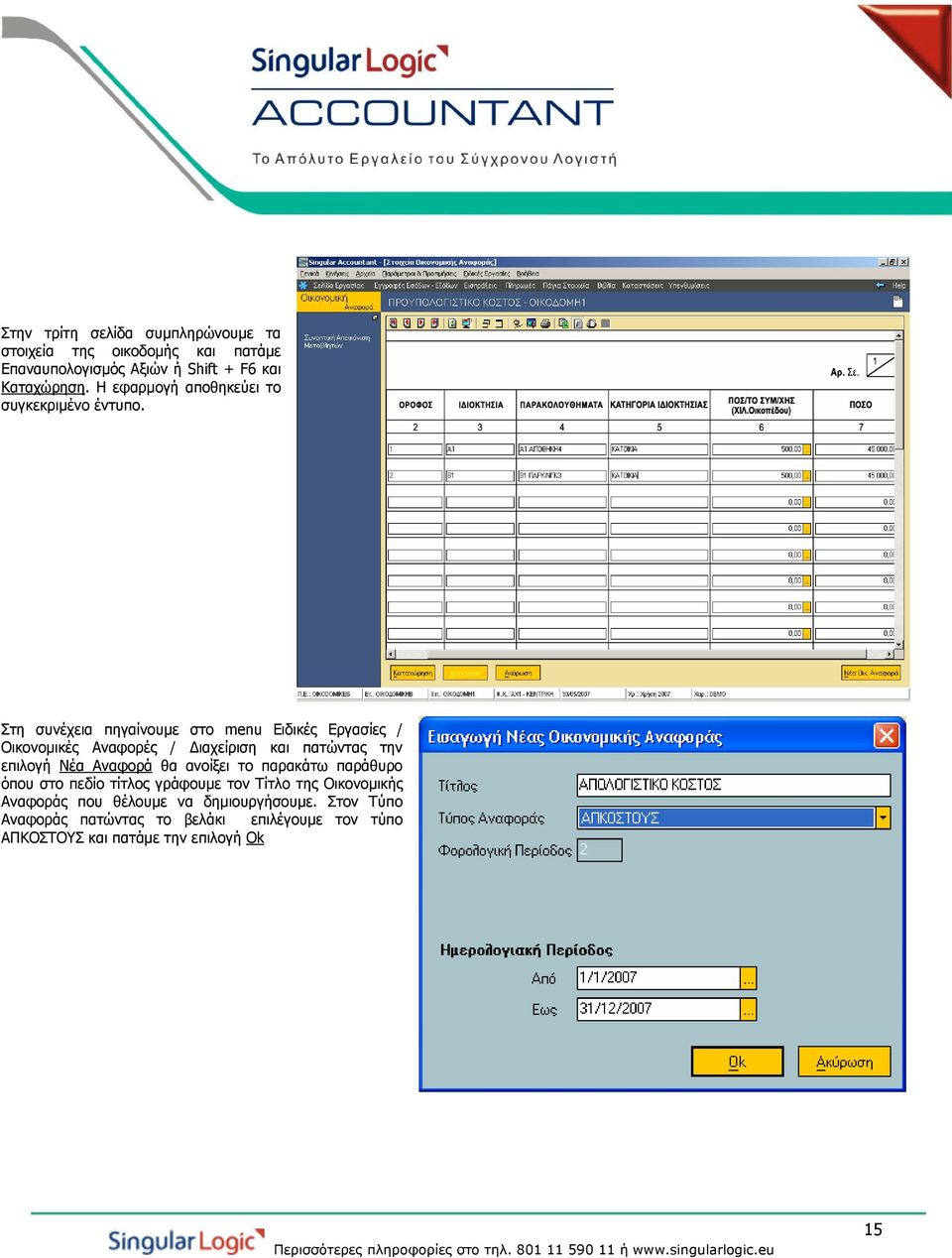Click the 500,00 value in row 1

(x=790, y=449)
